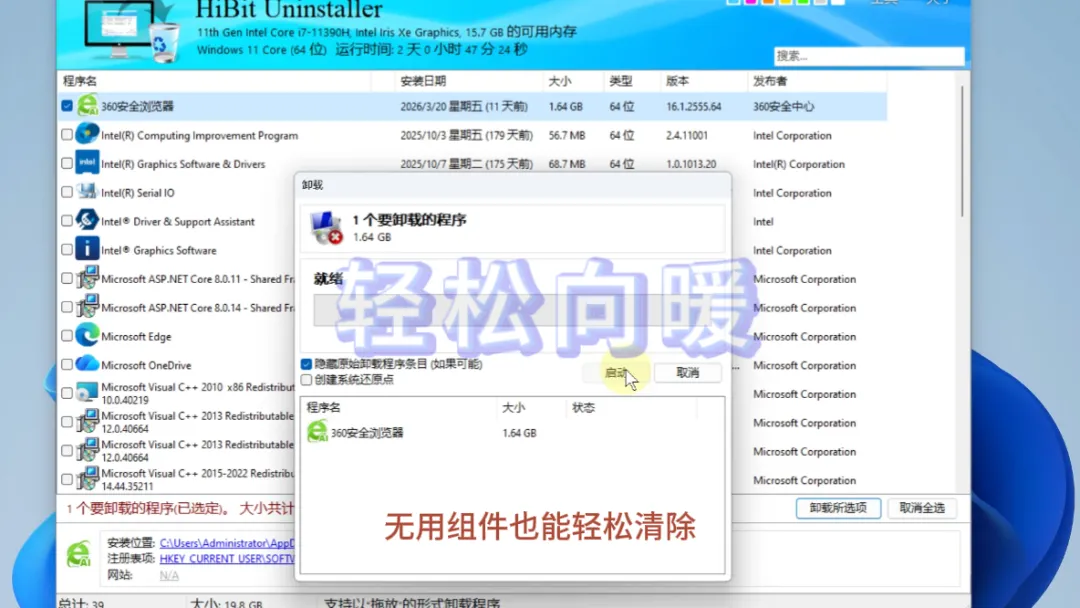Image resolution: width=1080 pixels, height=608 pixels.
Task: Sort by the 发布者 column header
Action: coord(817,81)
